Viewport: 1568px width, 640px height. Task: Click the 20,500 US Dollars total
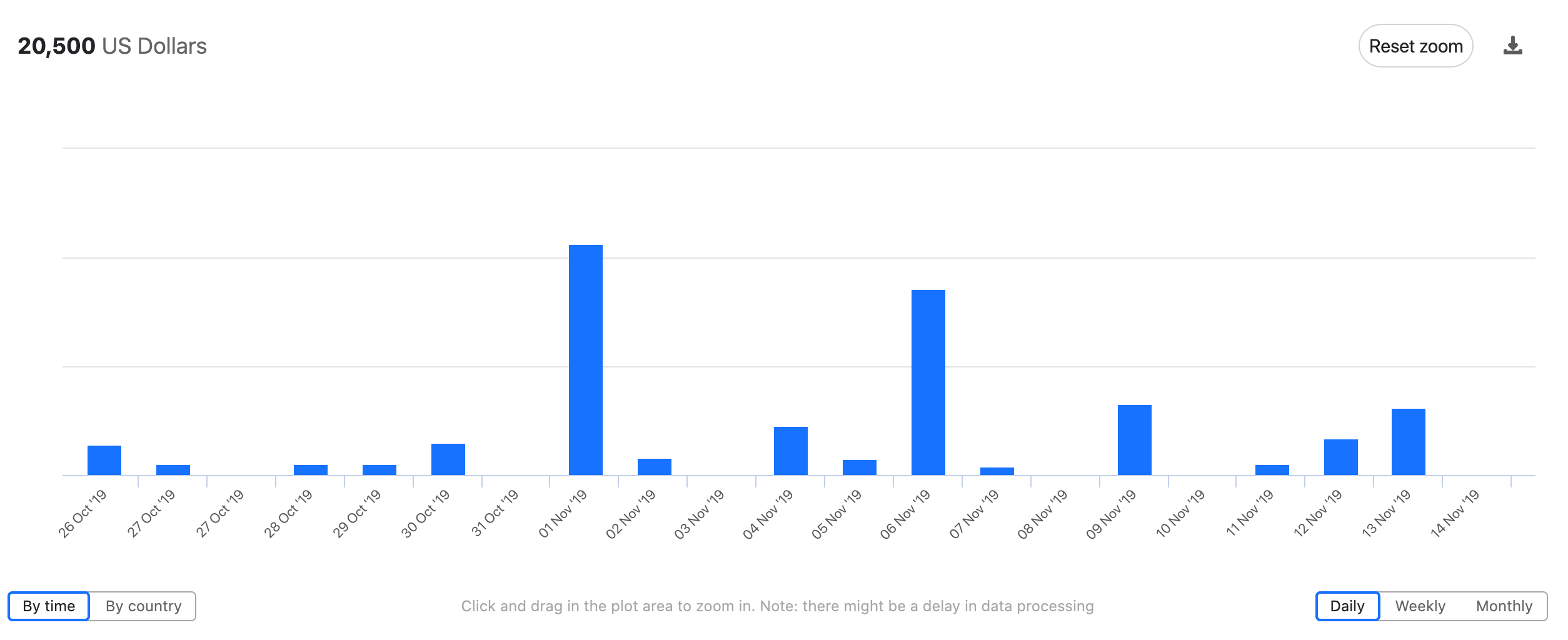(x=112, y=46)
